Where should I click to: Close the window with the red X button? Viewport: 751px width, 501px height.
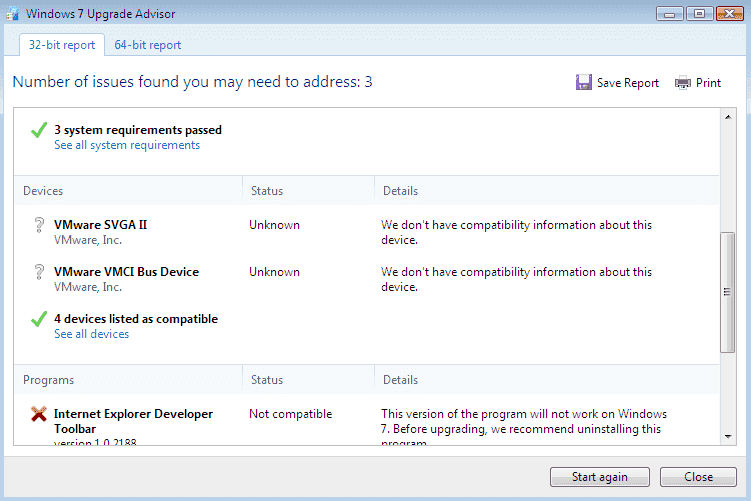[x=730, y=14]
